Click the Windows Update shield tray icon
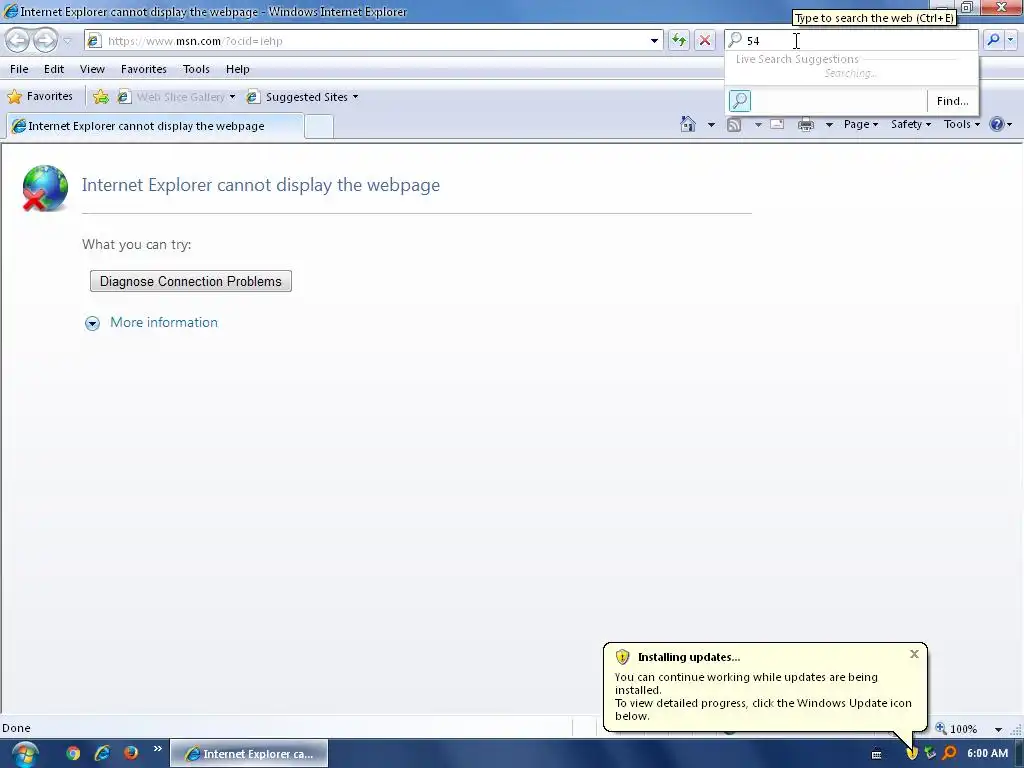1024x768 pixels. pyautogui.click(x=912, y=754)
